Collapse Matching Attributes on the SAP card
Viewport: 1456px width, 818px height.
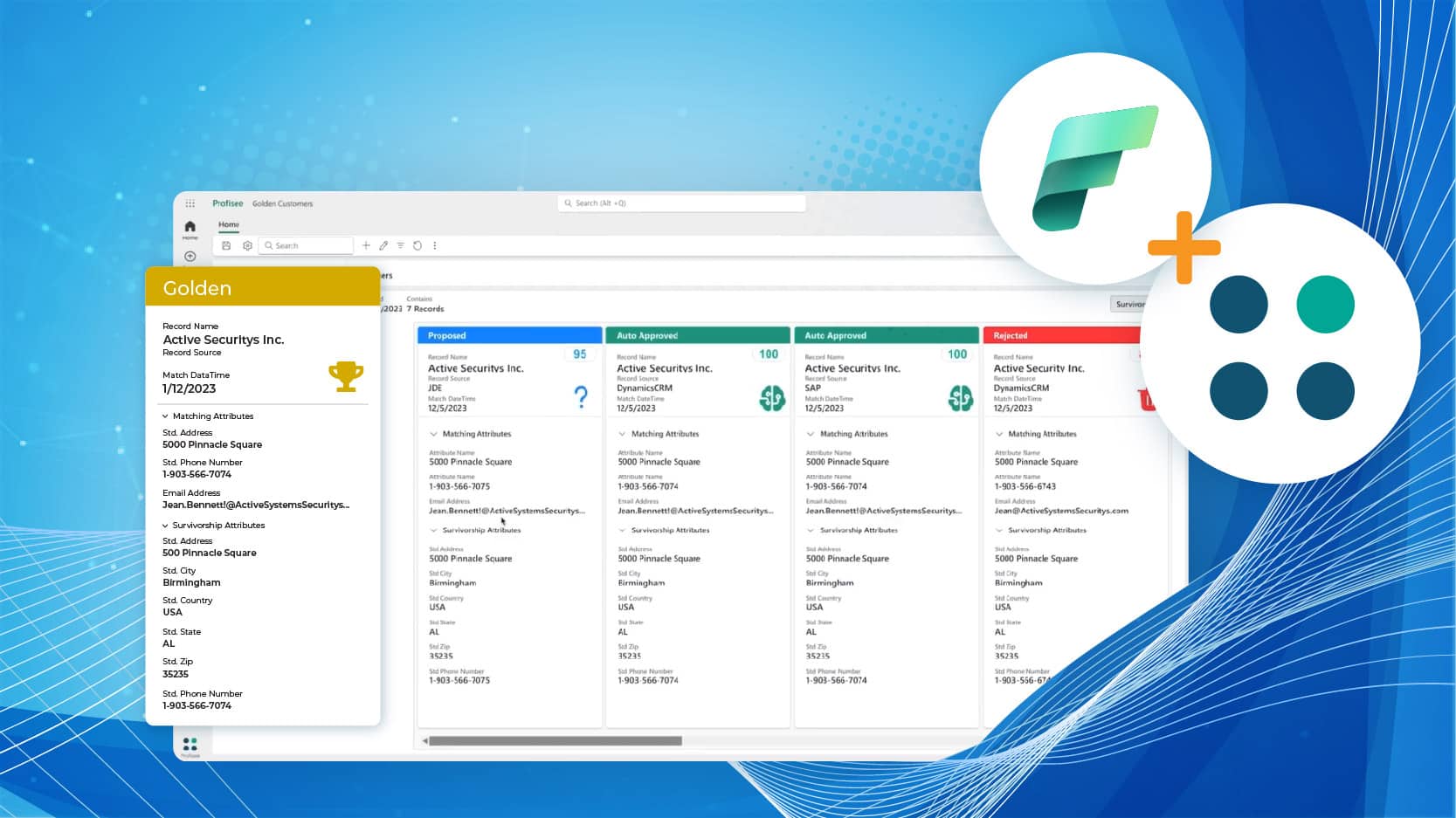pos(810,434)
